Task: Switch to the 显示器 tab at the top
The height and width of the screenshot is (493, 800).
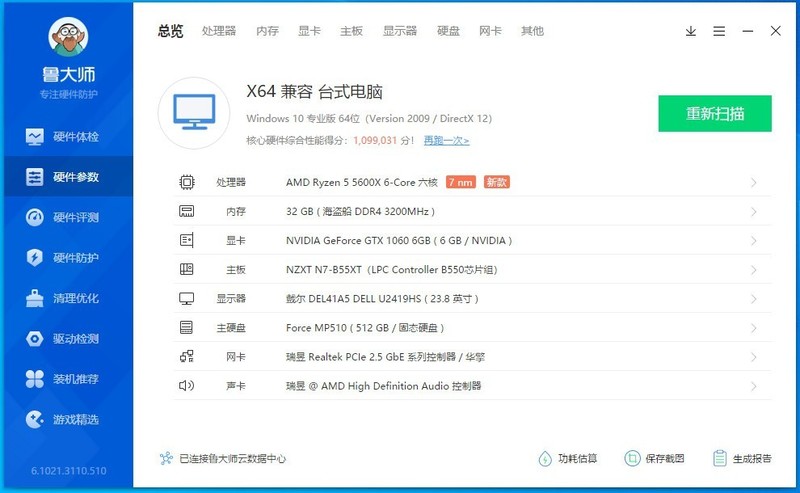Action: point(400,31)
